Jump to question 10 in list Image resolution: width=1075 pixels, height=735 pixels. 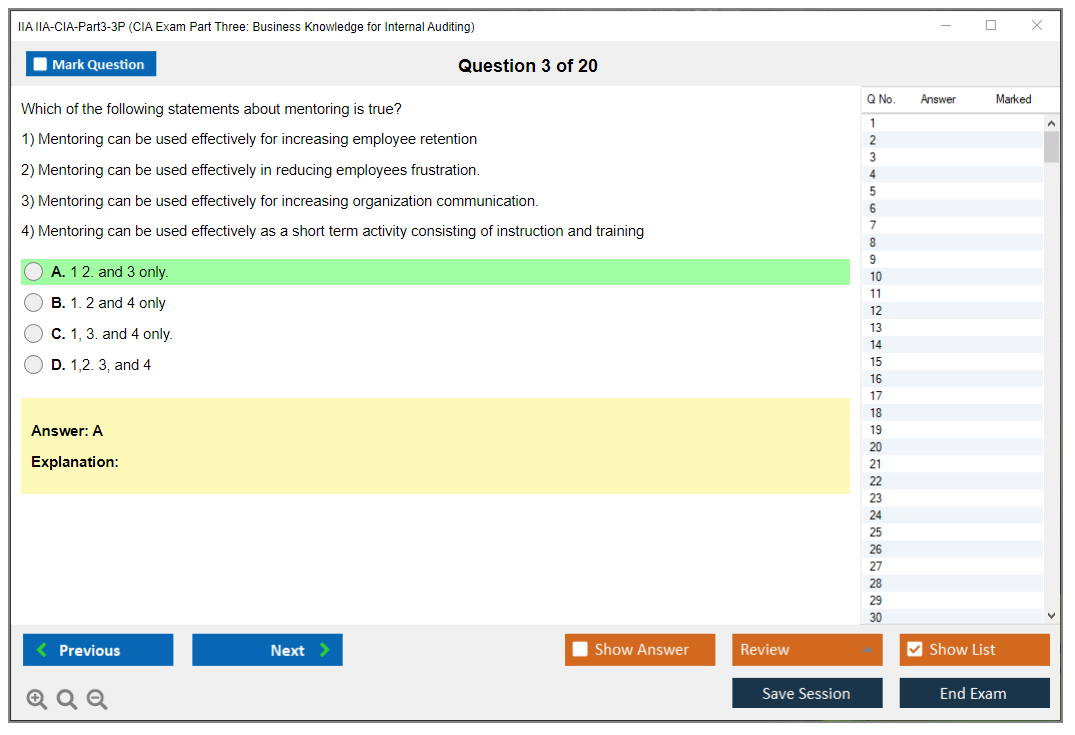point(876,277)
